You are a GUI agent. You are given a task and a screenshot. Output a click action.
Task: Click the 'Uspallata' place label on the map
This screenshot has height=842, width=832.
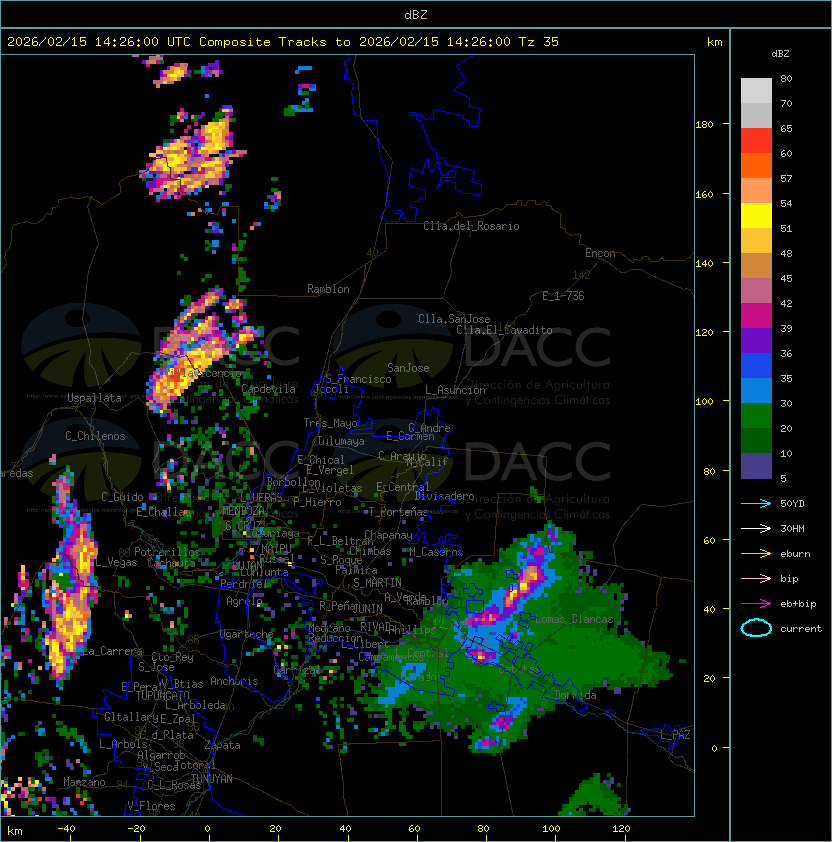click(x=94, y=398)
